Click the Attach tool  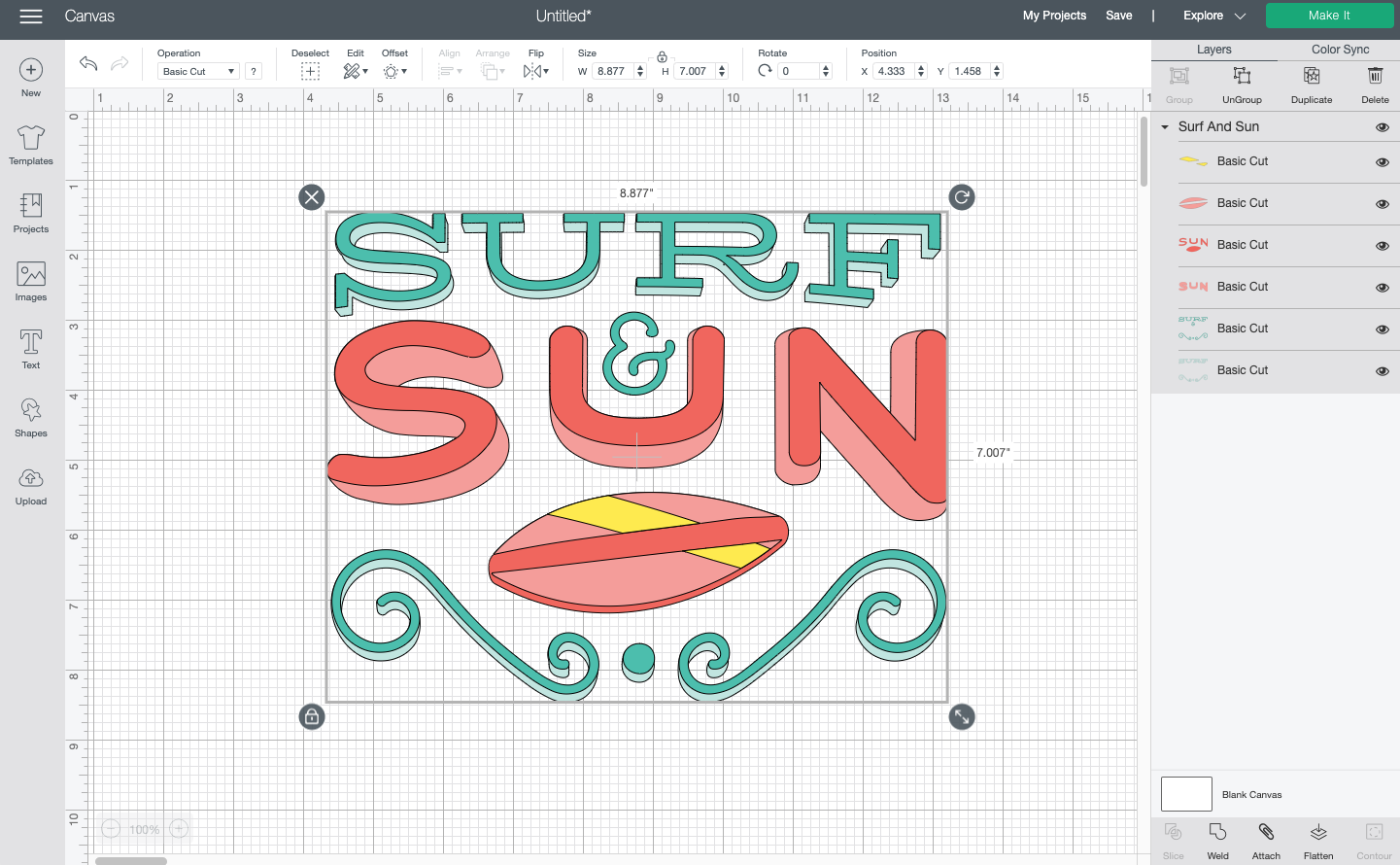pyautogui.click(x=1266, y=841)
